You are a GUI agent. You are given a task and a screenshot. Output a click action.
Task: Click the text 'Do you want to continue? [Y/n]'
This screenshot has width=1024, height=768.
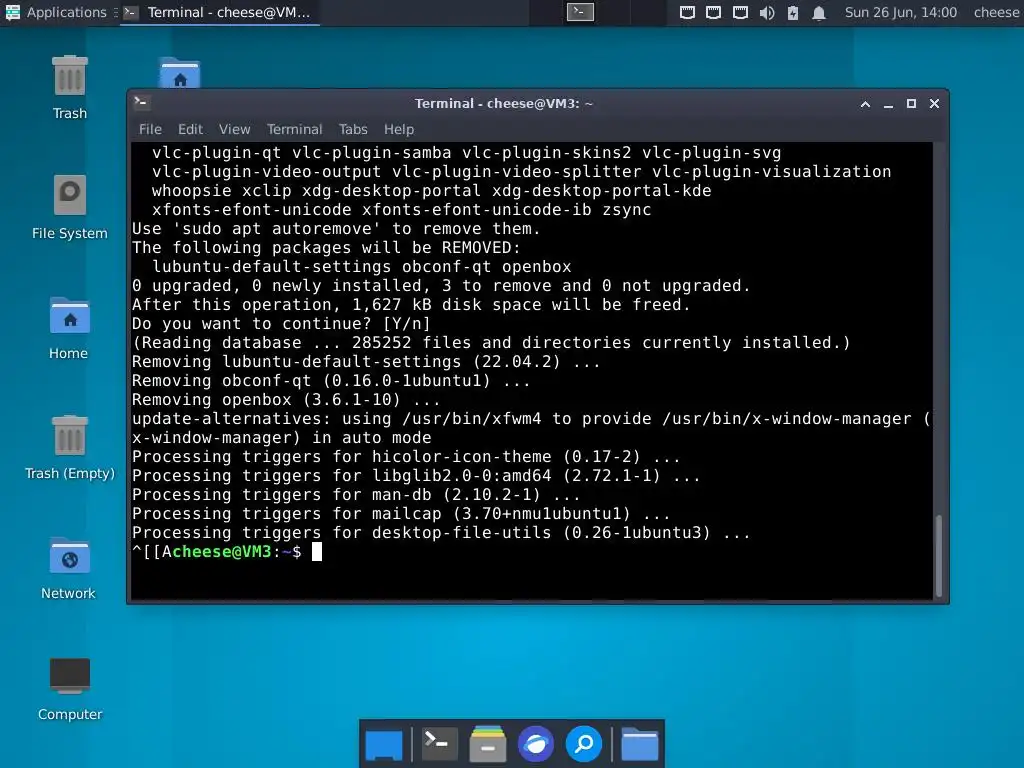tap(281, 324)
